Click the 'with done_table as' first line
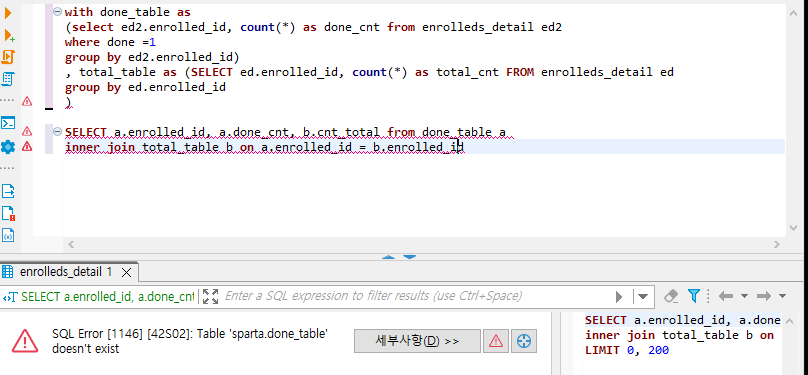808x375 pixels. pyautogui.click(x=128, y=11)
